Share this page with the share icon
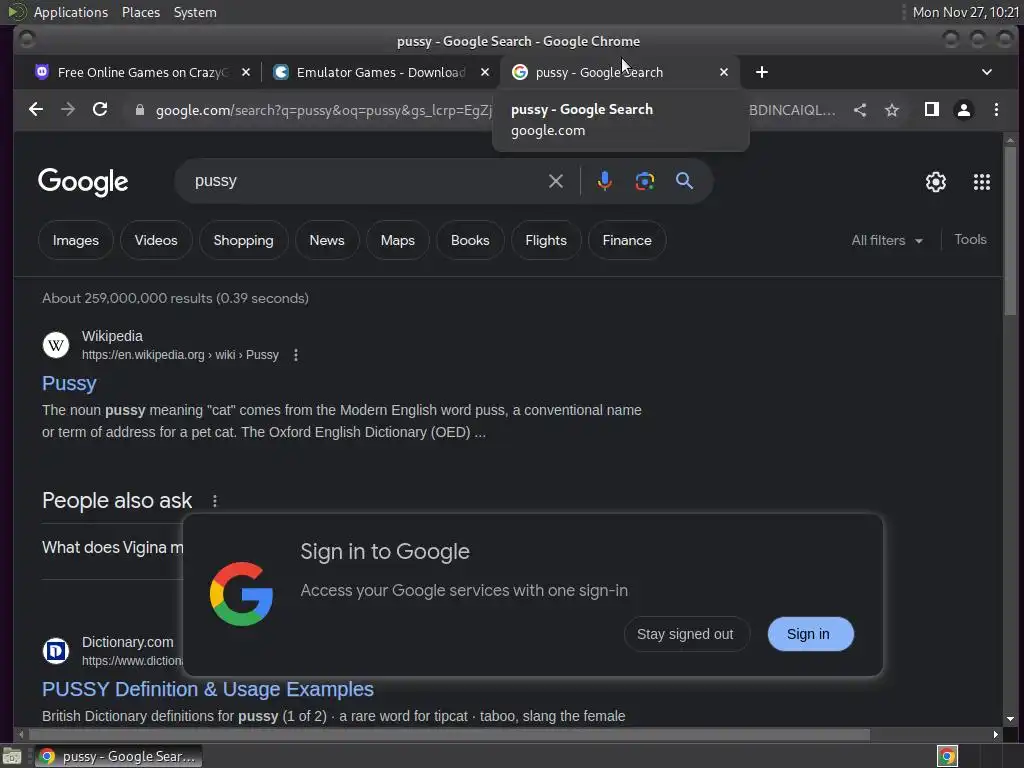Viewport: 1024px width, 768px height. tap(860, 110)
